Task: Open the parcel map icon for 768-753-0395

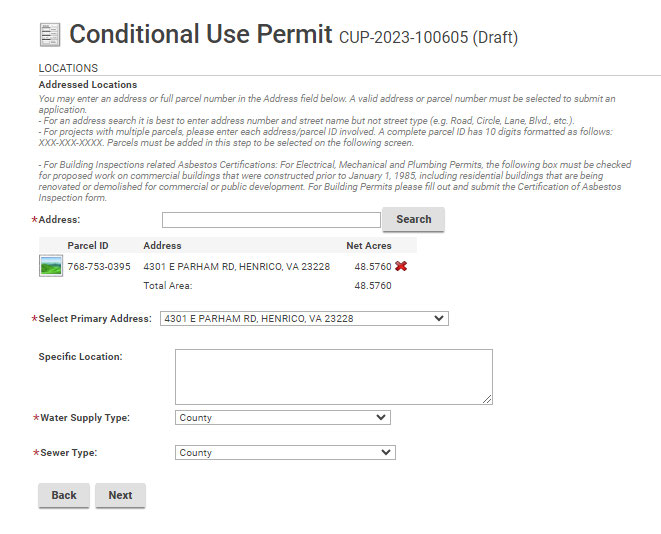Action: pos(50,266)
